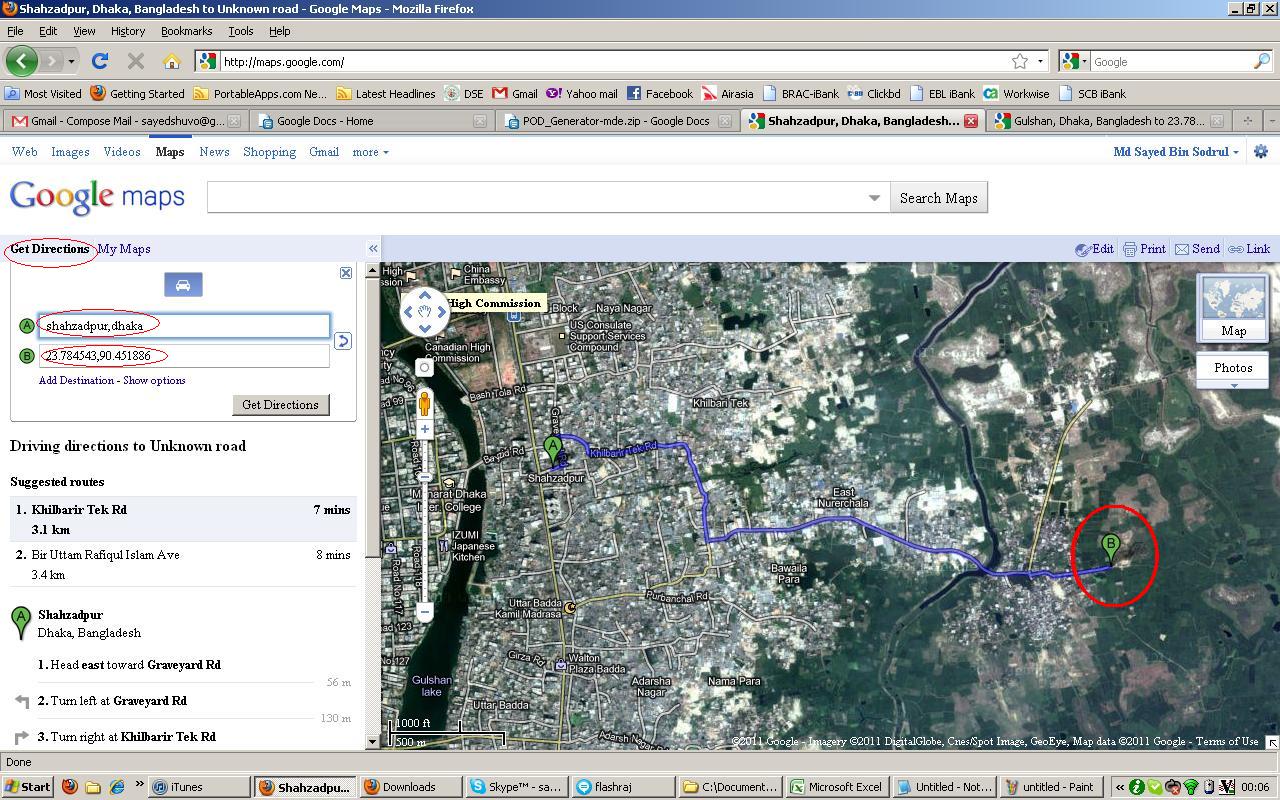Open search box suggestions dropdown arrow
This screenshot has height=800, width=1280.
click(874, 198)
